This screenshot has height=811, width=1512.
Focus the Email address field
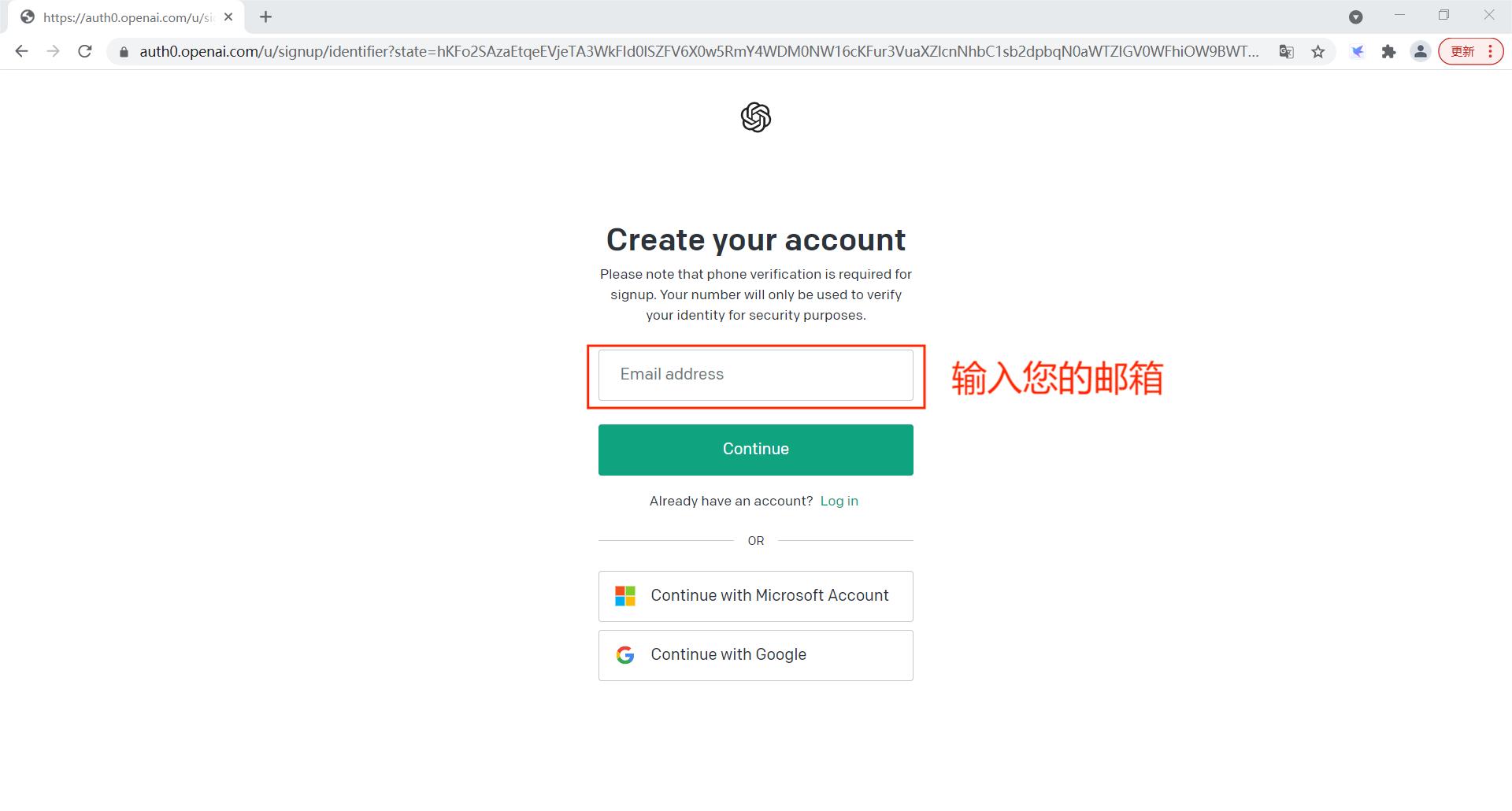756,375
